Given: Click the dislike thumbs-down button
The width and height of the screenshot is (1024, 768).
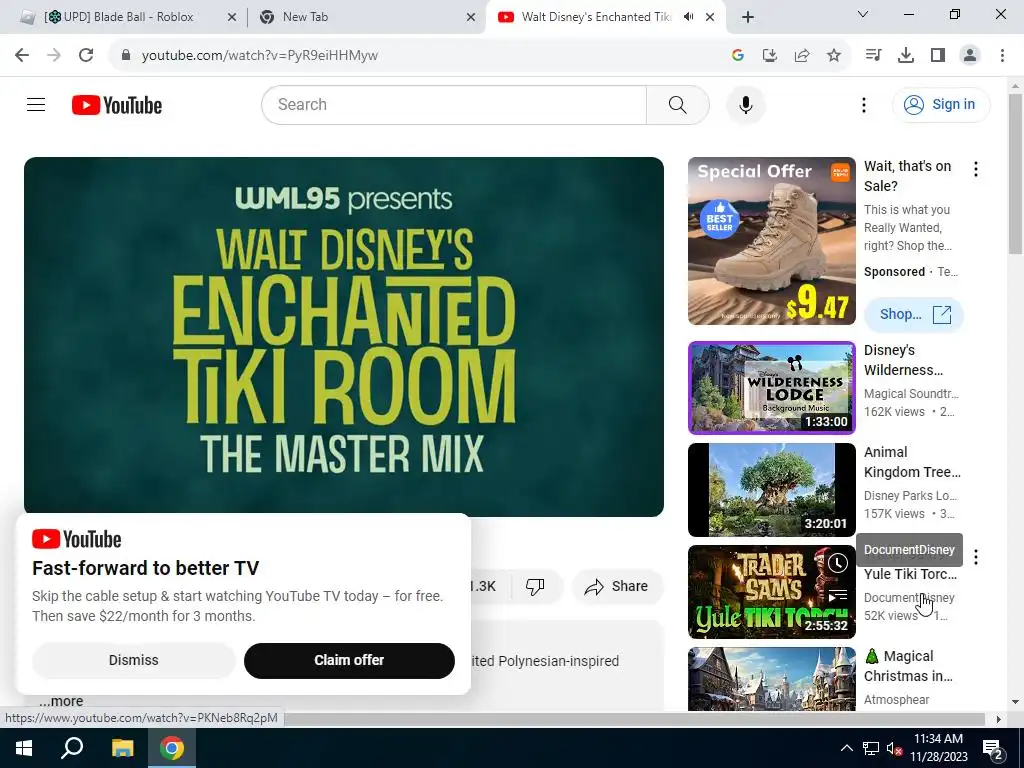Looking at the screenshot, I should pyautogui.click(x=535, y=586).
